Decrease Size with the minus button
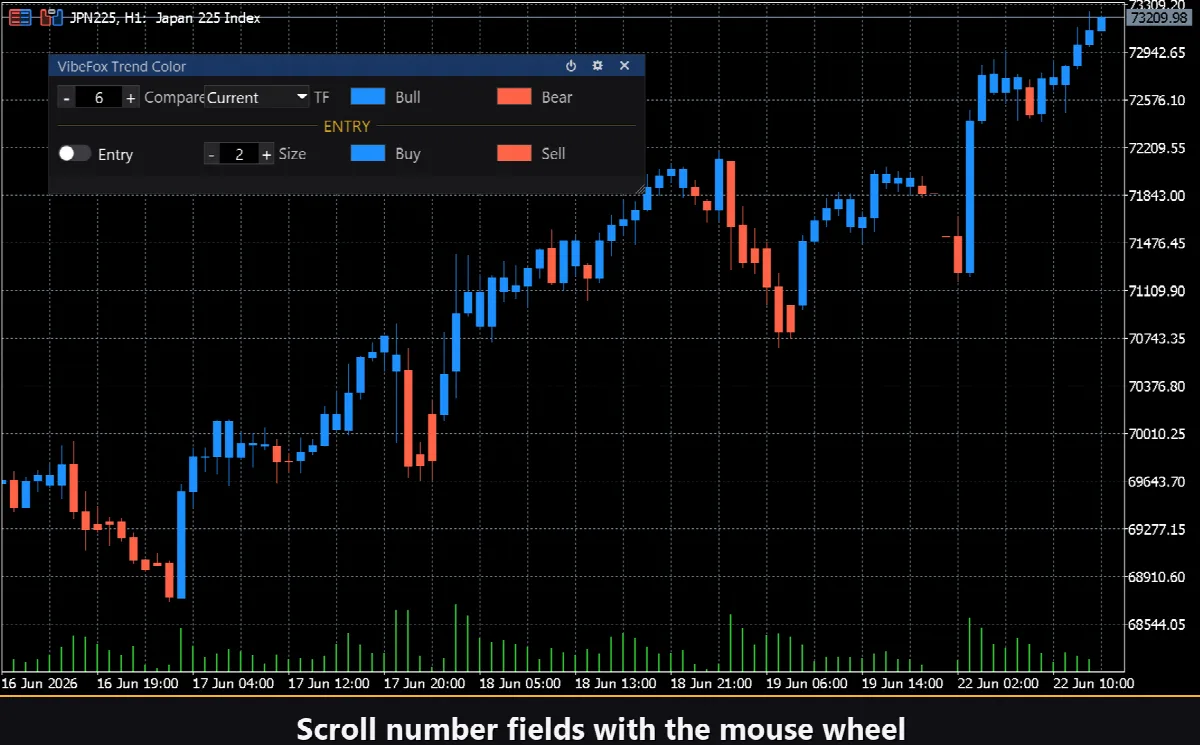The width and height of the screenshot is (1200, 745). 211,154
